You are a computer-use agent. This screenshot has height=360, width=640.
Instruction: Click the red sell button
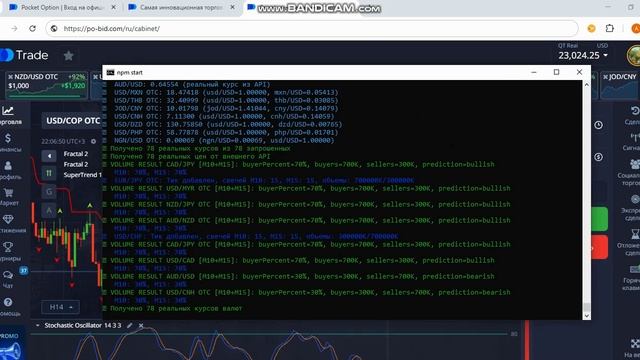pos(599,247)
